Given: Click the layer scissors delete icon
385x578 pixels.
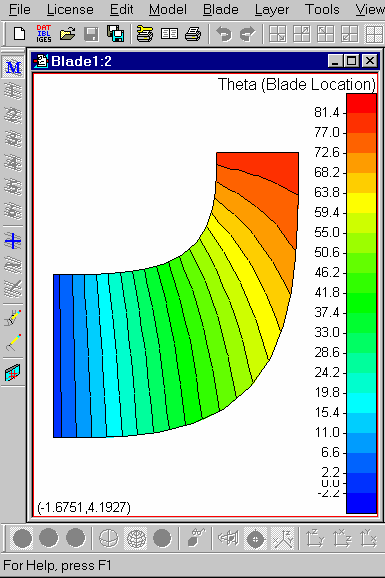Looking at the screenshot, I should click(13, 289).
